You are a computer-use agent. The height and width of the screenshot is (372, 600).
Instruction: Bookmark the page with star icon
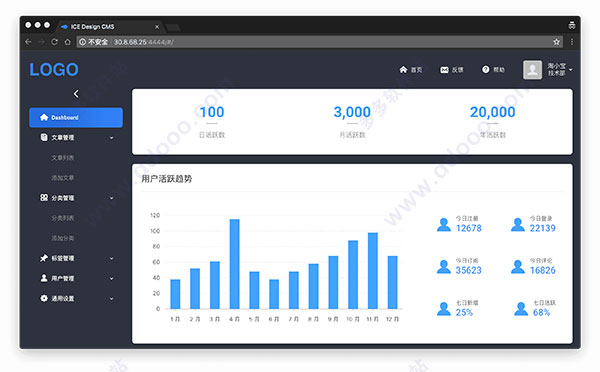tap(556, 42)
